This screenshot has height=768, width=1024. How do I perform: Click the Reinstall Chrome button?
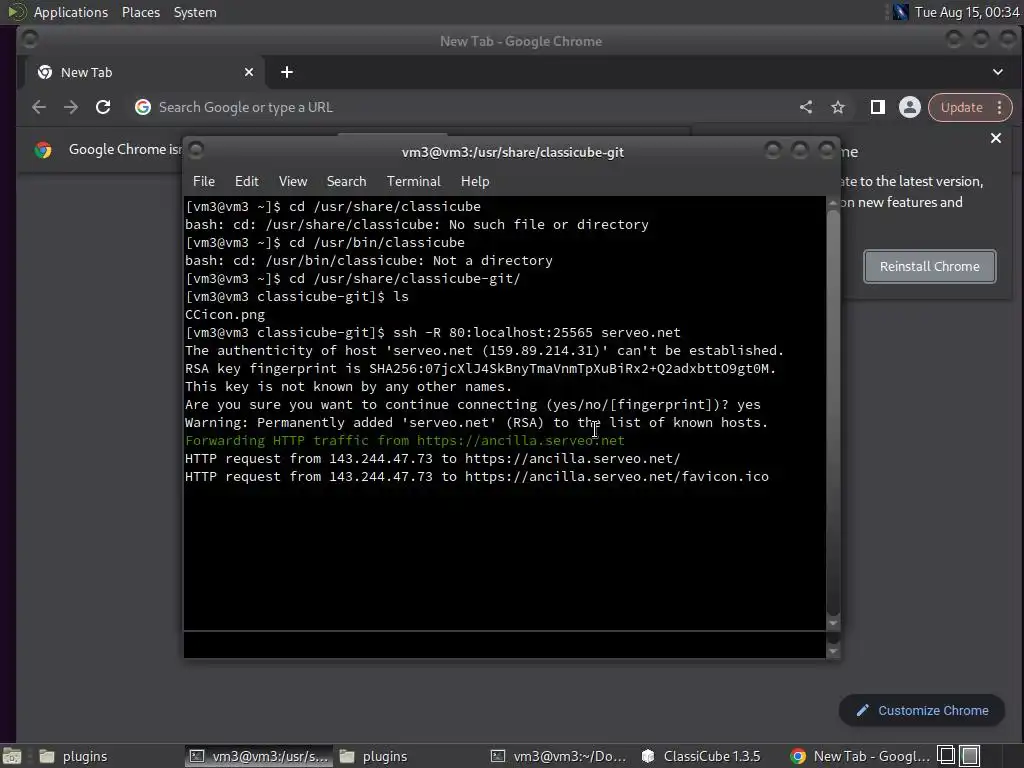click(x=930, y=266)
